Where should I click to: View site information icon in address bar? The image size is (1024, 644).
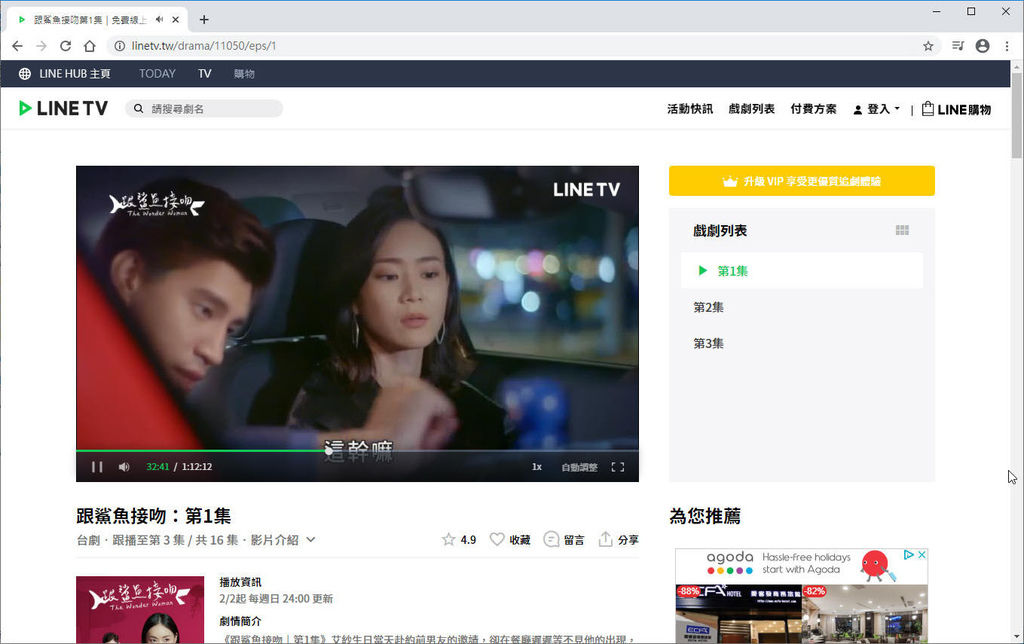tap(120, 46)
